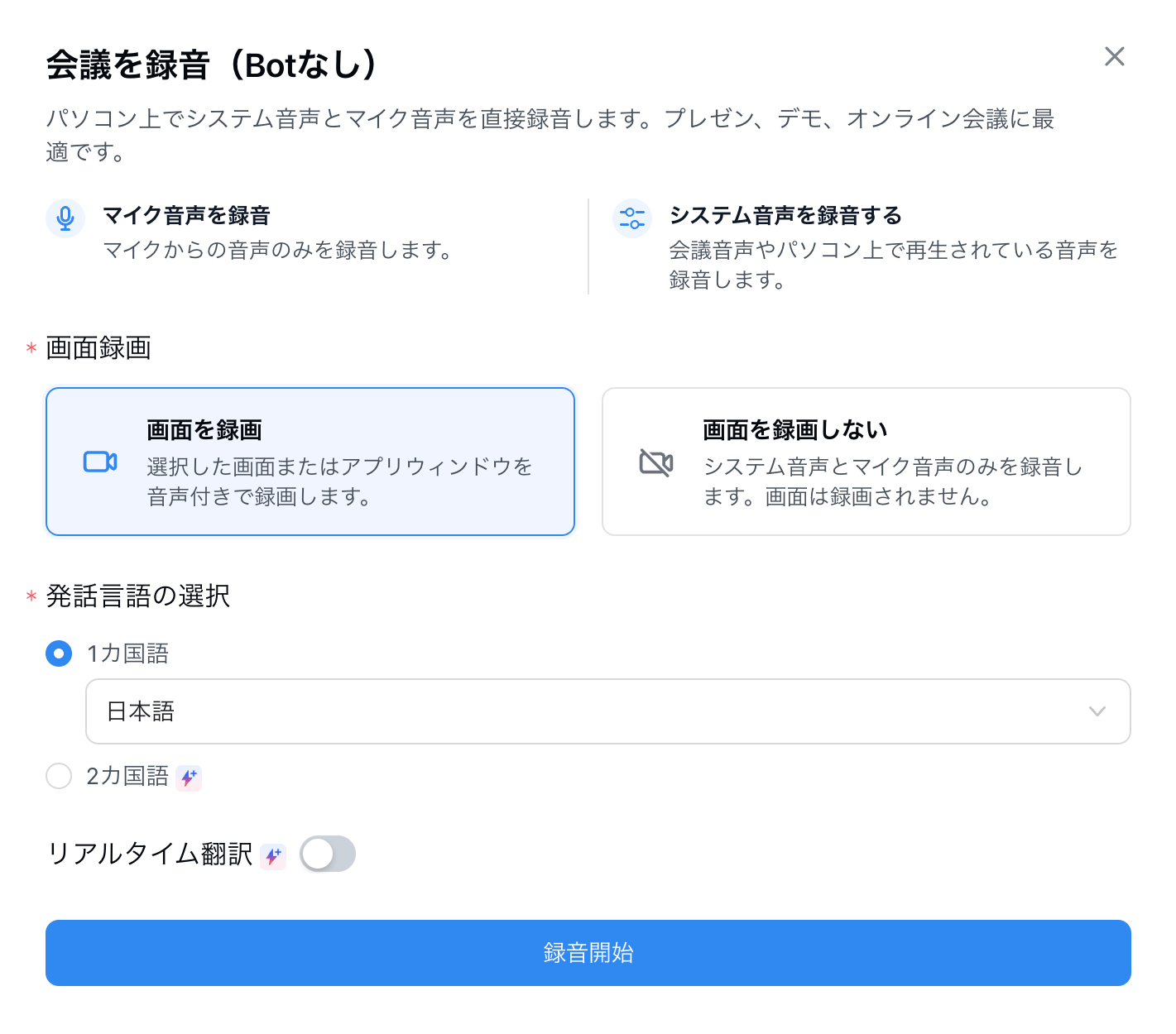Click the 発話言語の選択 section label
The height and width of the screenshot is (1034, 1176).
138,596
